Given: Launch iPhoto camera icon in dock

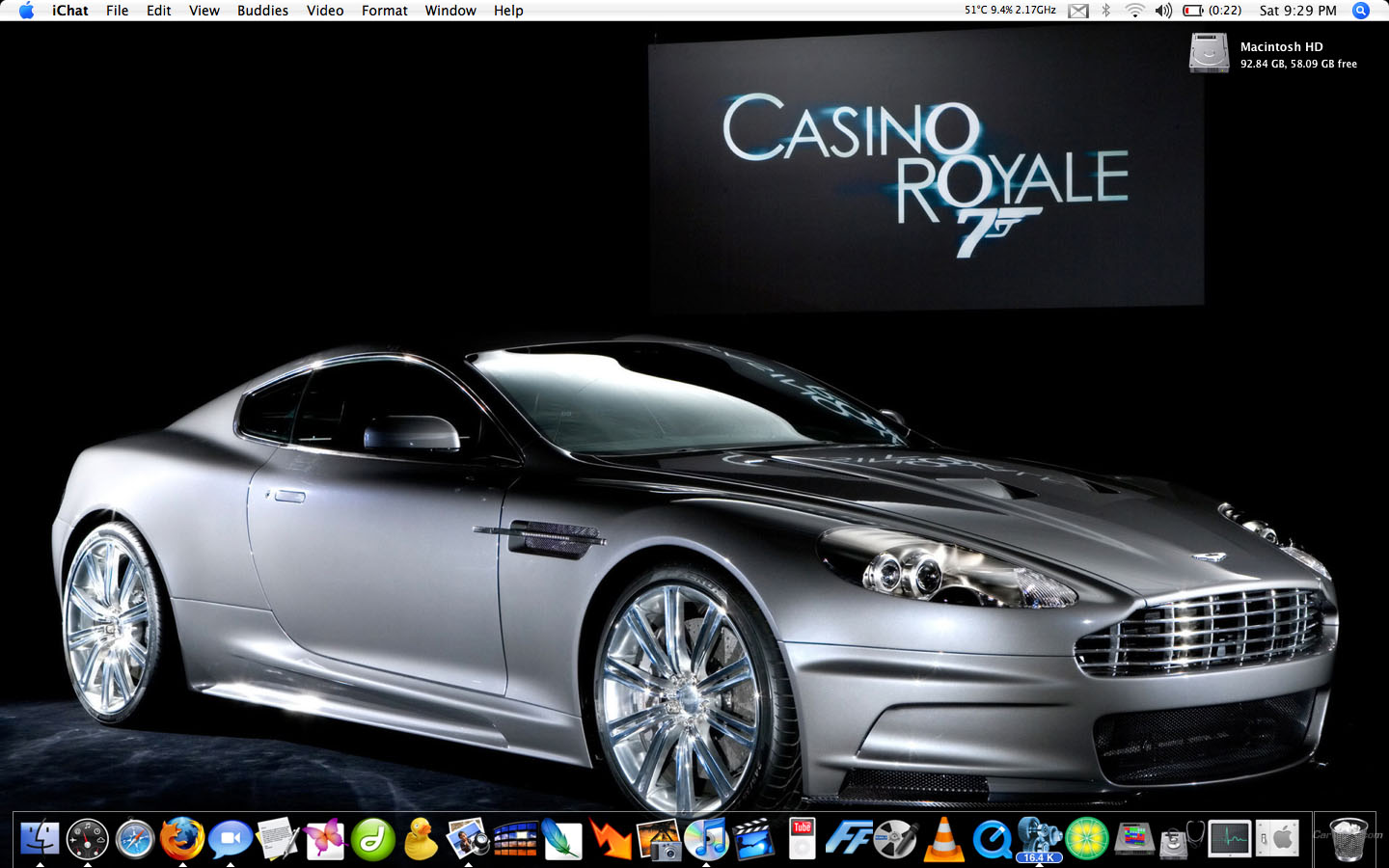Looking at the screenshot, I should point(659,839).
